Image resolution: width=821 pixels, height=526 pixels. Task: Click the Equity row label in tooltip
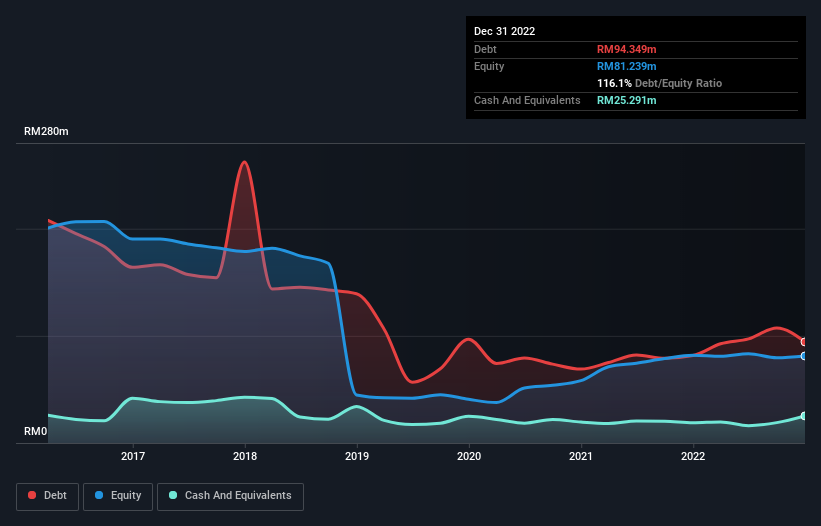(x=489, y=66)
